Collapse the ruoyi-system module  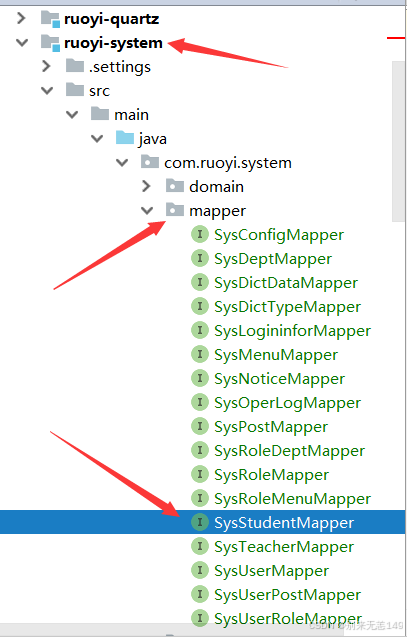pyautogui.click(x=22, y=42)
